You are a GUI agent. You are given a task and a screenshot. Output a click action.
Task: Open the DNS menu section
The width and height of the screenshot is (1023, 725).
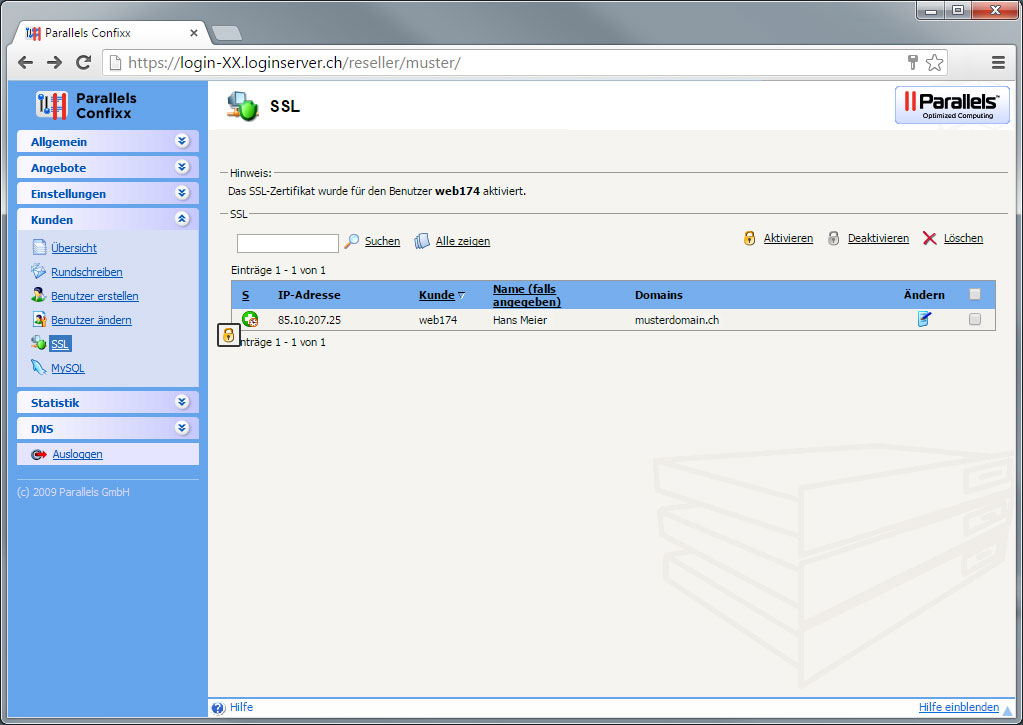coord(108,429)
